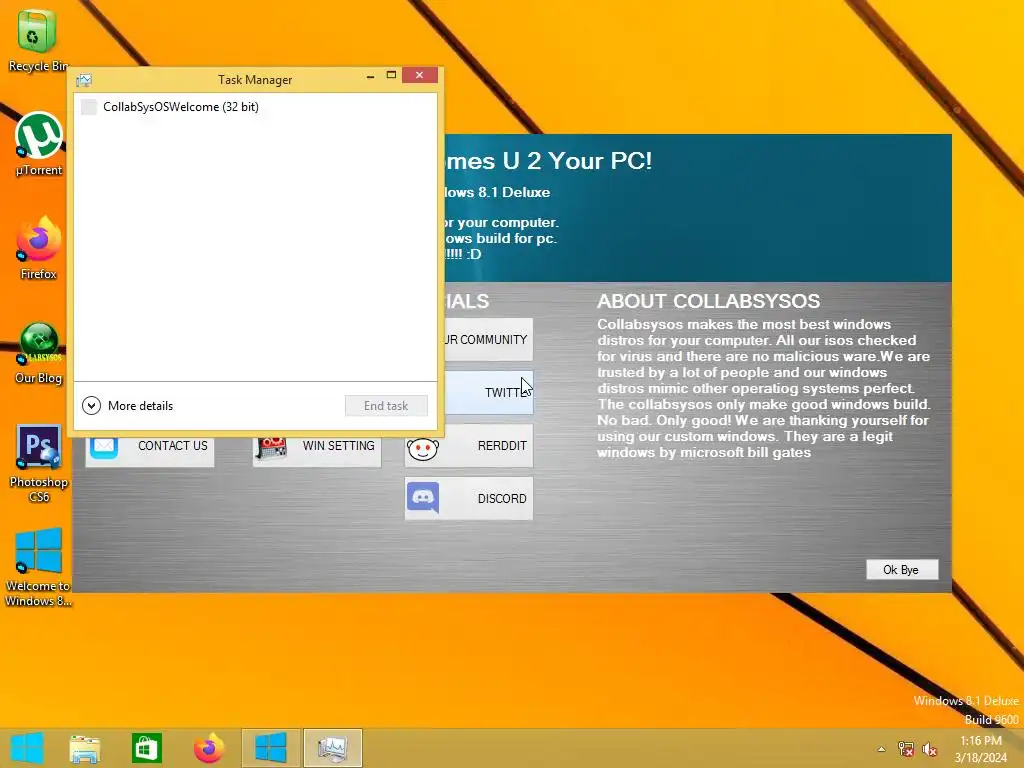This screenshot has height=768, width=1024.
Task: Click the End task button
Action: [x=386, y=406]
